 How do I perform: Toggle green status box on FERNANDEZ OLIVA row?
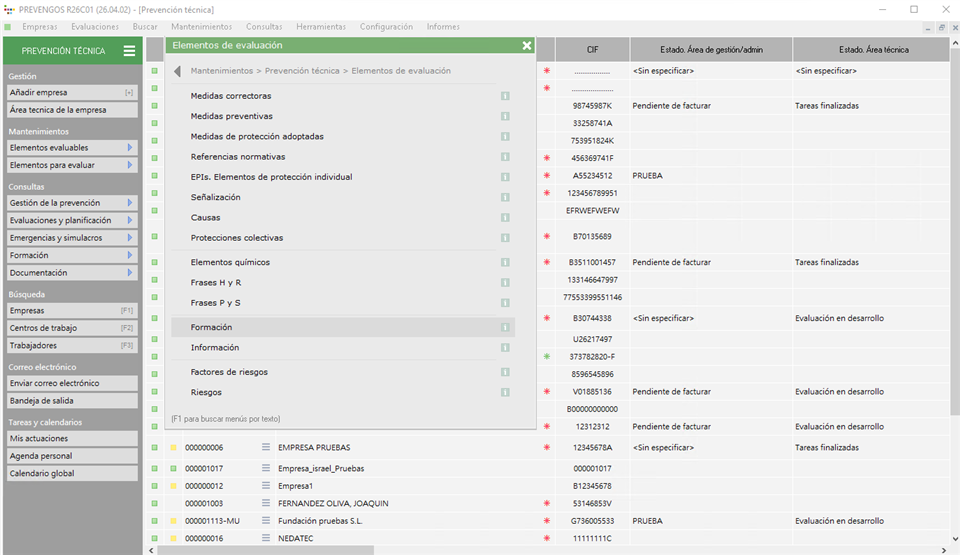tap(155, 503)
